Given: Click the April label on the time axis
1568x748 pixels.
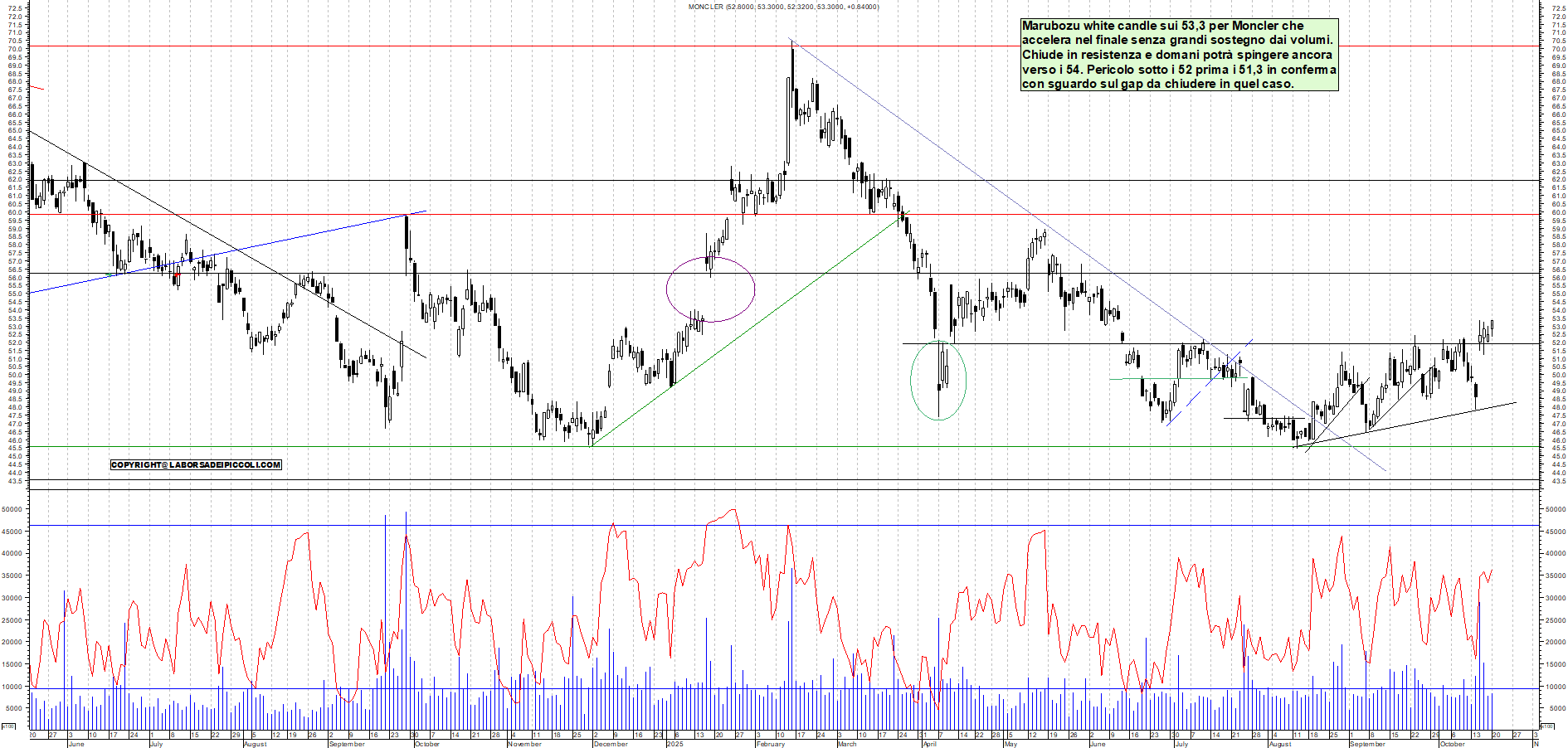Looking at the screenshot, I should (x=929, y=744).
